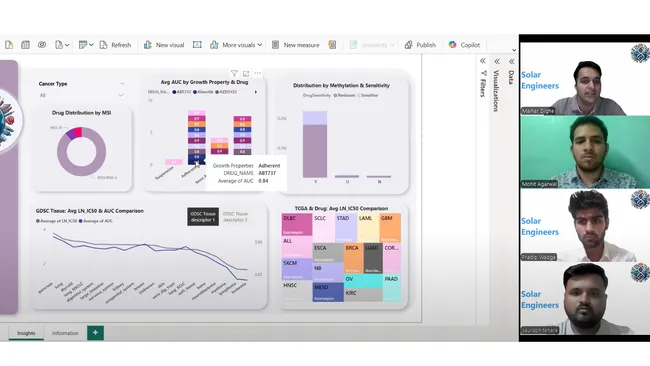Click the Publish button
The height and width of the screenshot is (366, 650).
pos(420,45)
